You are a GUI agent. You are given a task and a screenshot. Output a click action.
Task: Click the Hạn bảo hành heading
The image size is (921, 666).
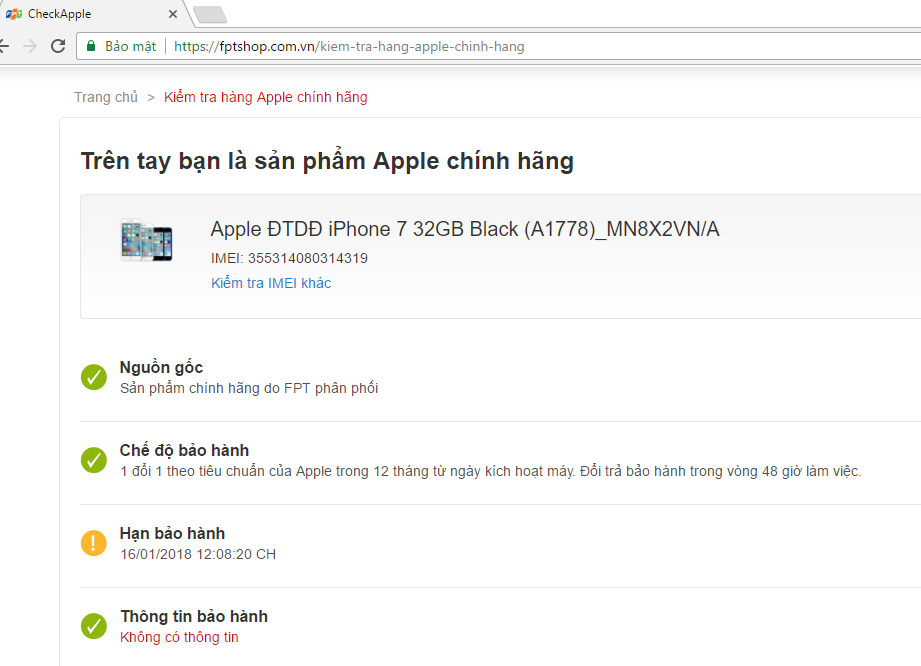tap(173, 533)
